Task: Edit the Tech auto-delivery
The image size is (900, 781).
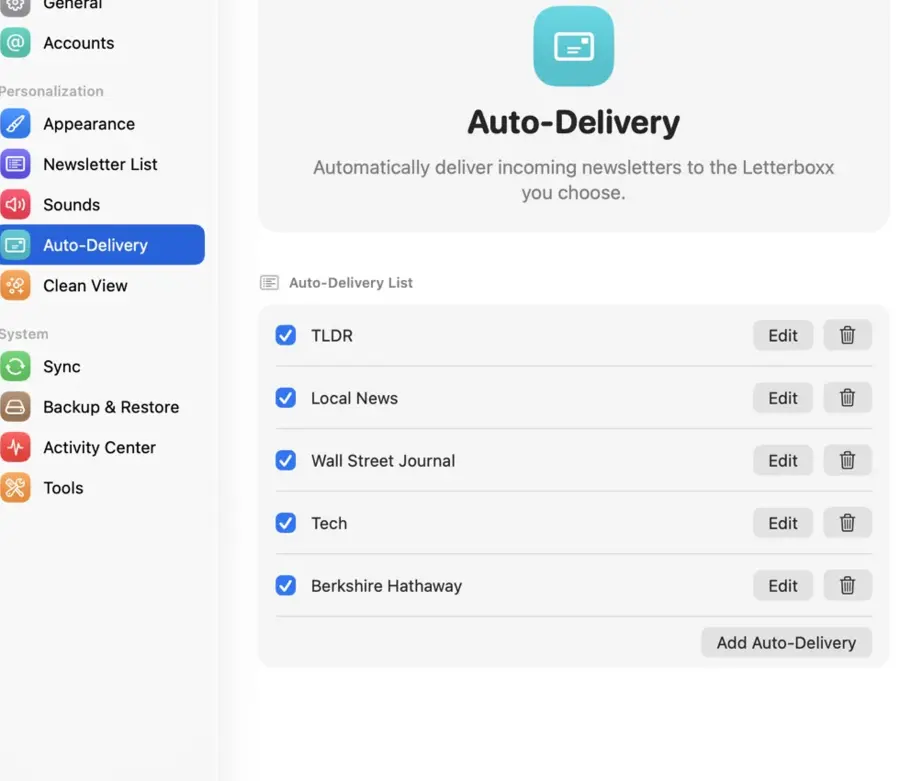Action: (783, 523)
